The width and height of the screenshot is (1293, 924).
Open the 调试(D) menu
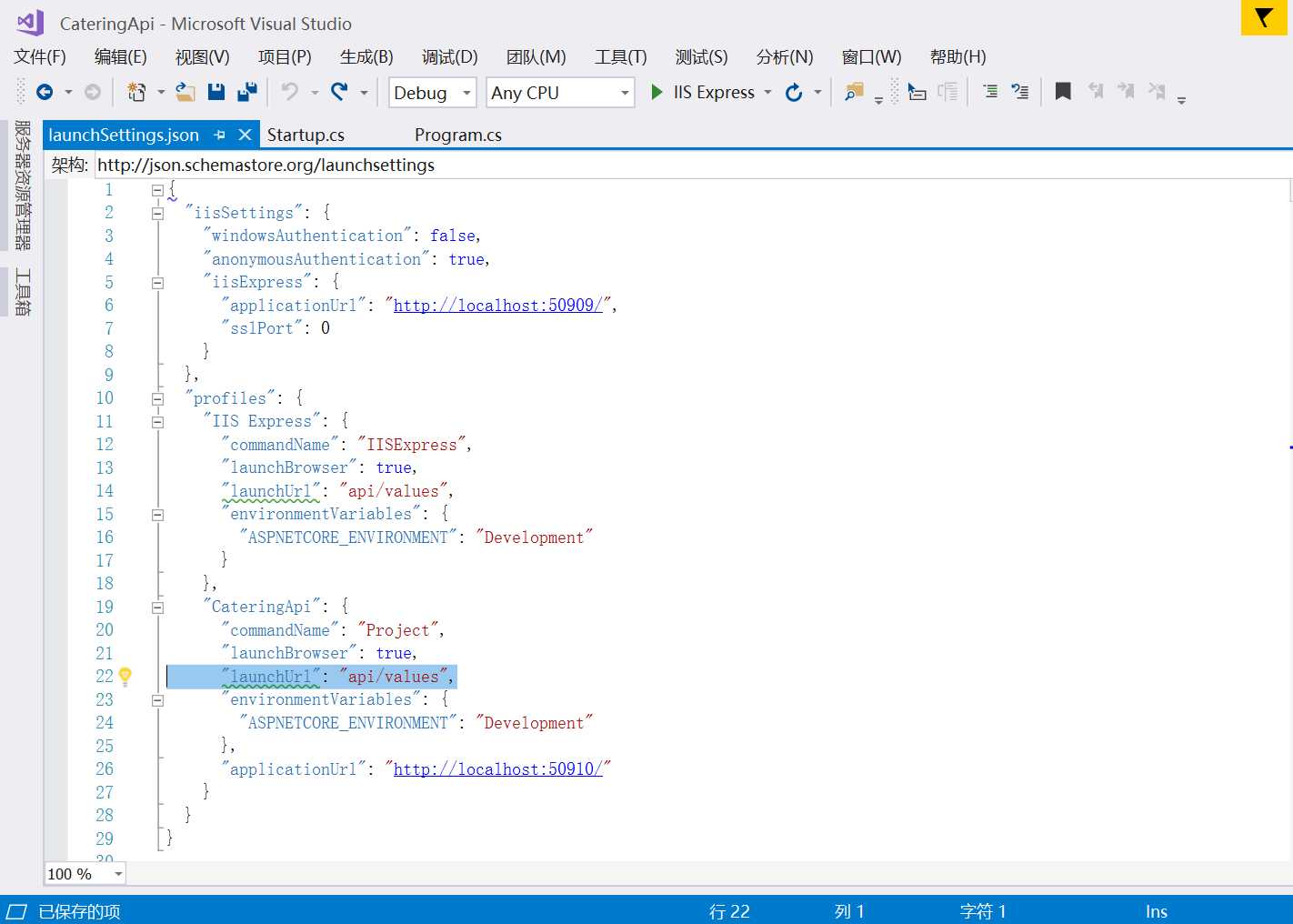pyautogui.click(x=449, y=57)
